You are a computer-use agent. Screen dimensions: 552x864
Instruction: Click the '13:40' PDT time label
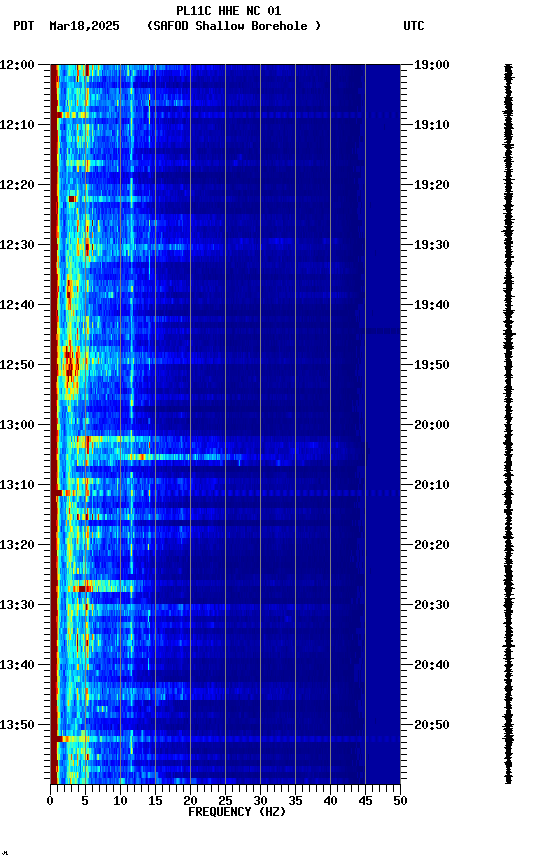coord(17,666)
